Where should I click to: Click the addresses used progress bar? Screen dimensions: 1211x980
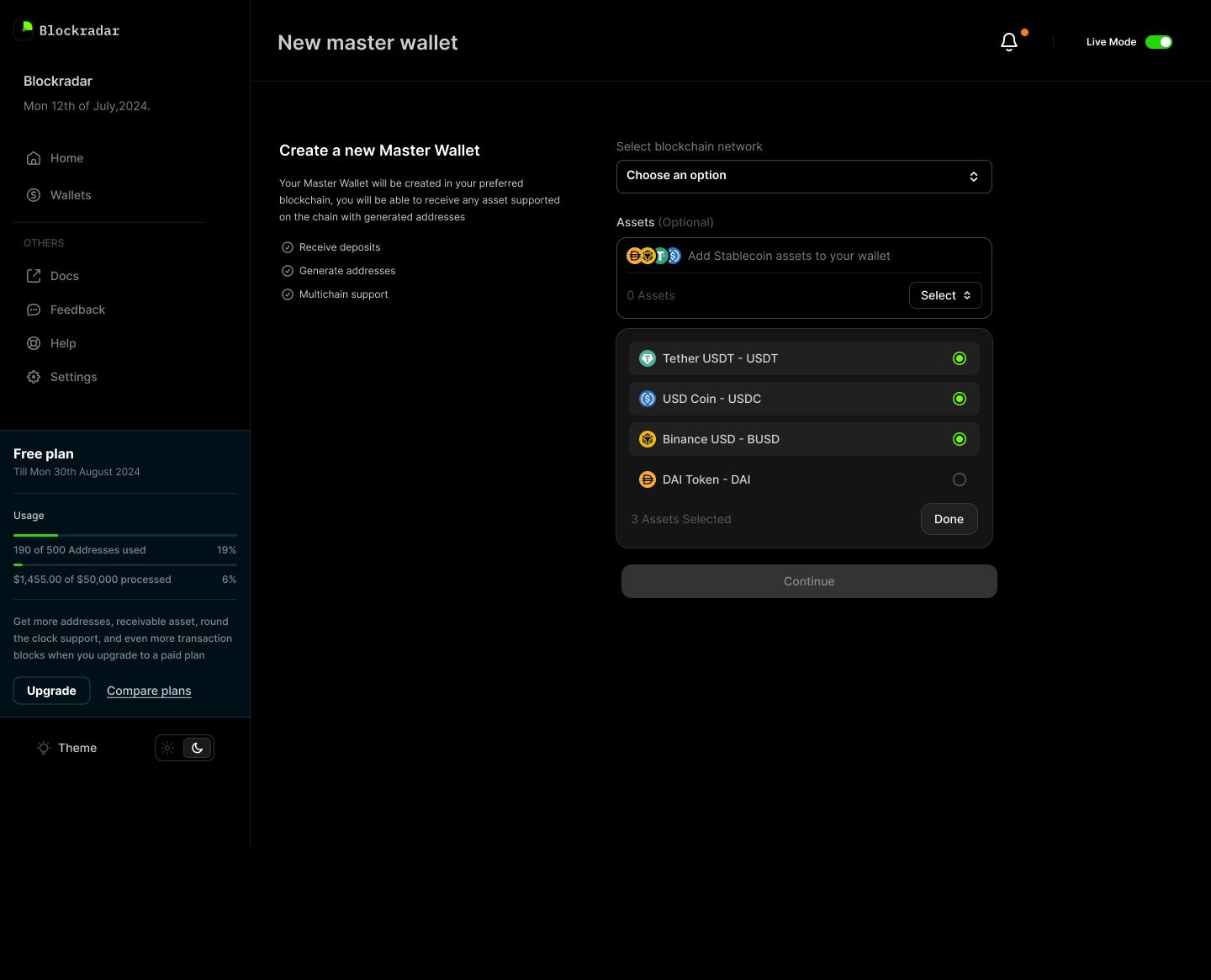125,535
